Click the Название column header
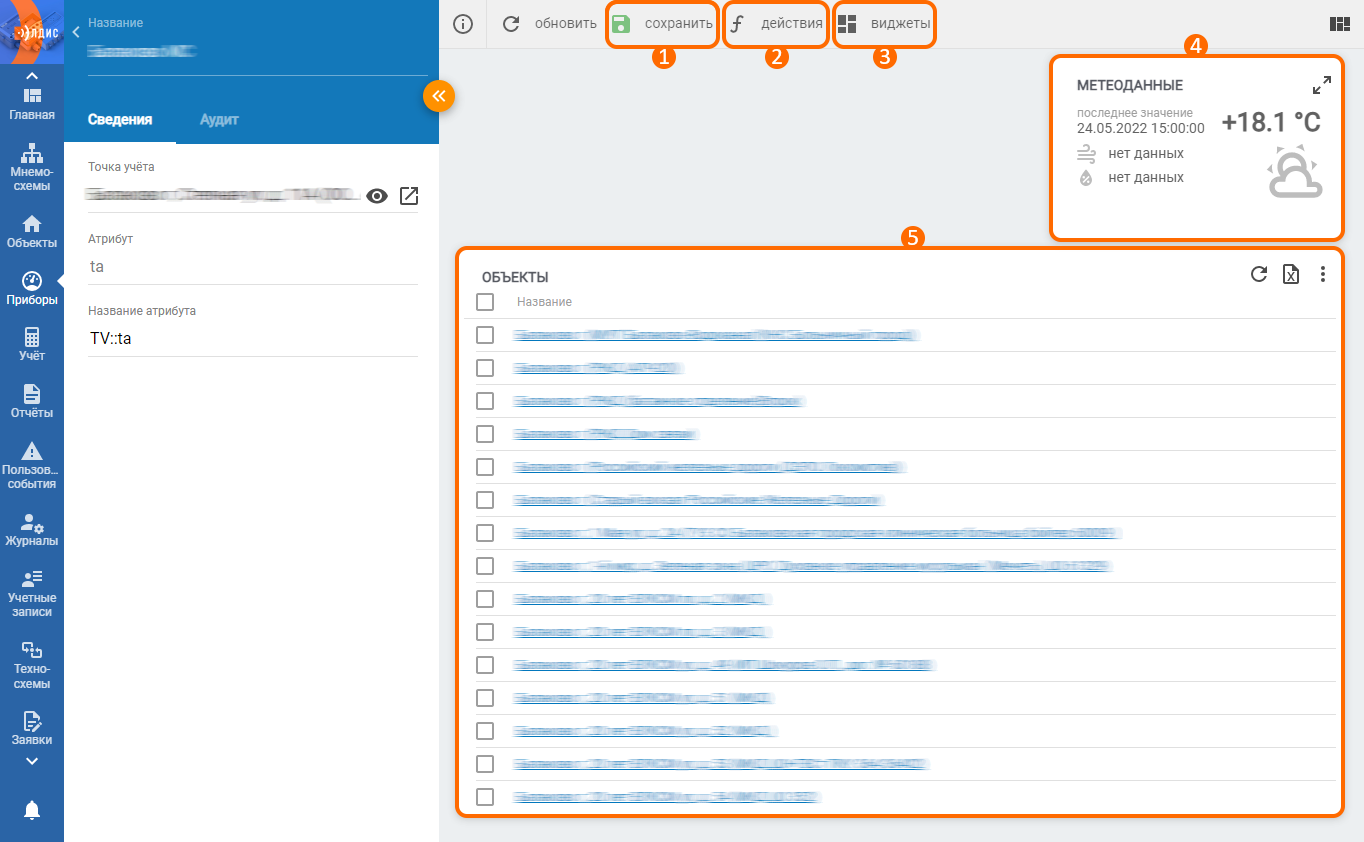 (x=544, y=302)
